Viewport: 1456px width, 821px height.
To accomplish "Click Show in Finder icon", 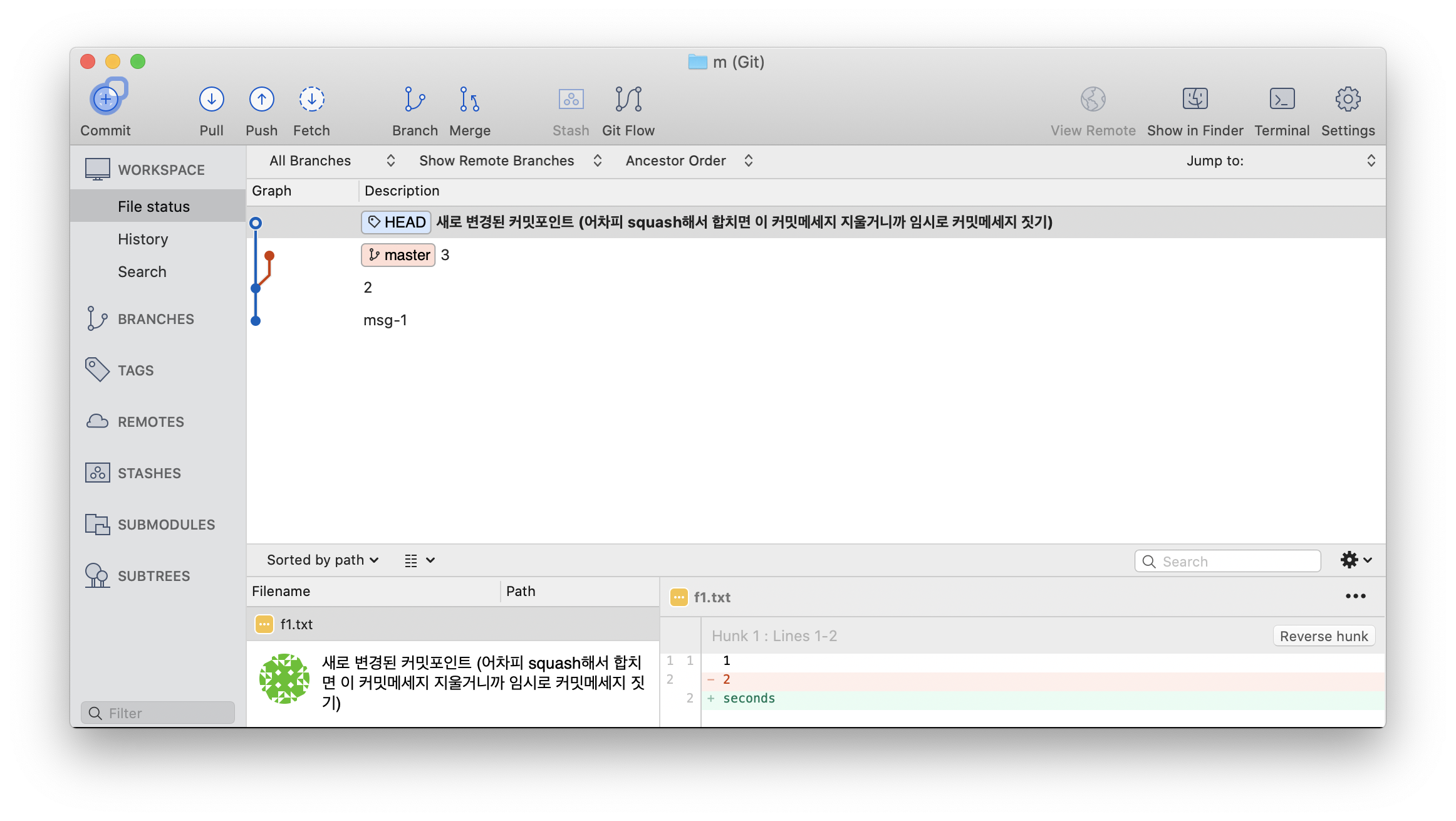I will tap(1195, 99).
